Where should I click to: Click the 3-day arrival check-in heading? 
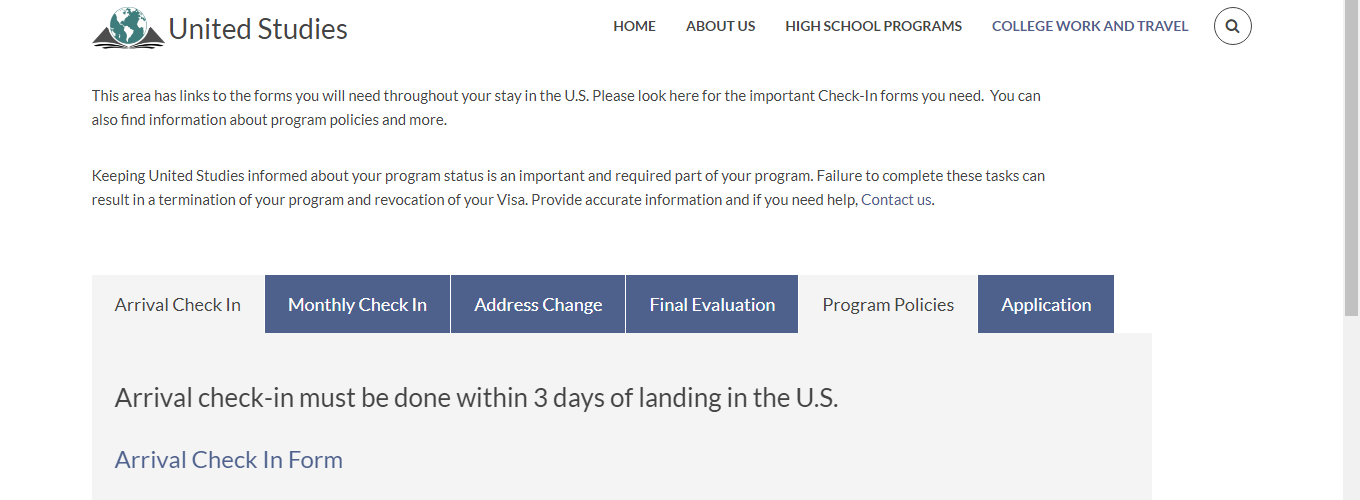[476, 398]
